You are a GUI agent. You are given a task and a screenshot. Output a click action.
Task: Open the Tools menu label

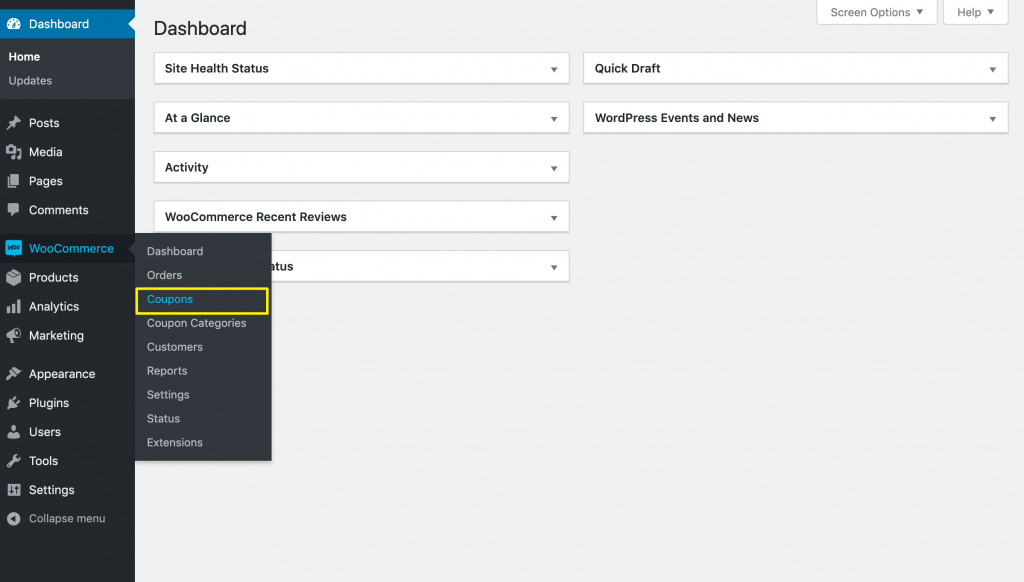tap(43, 461)
